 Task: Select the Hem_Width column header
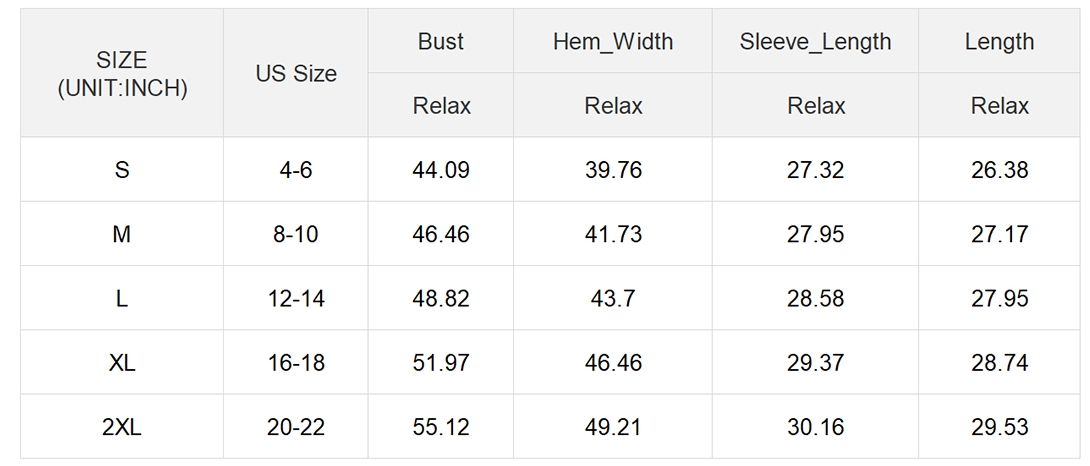[x=612, y=41]
